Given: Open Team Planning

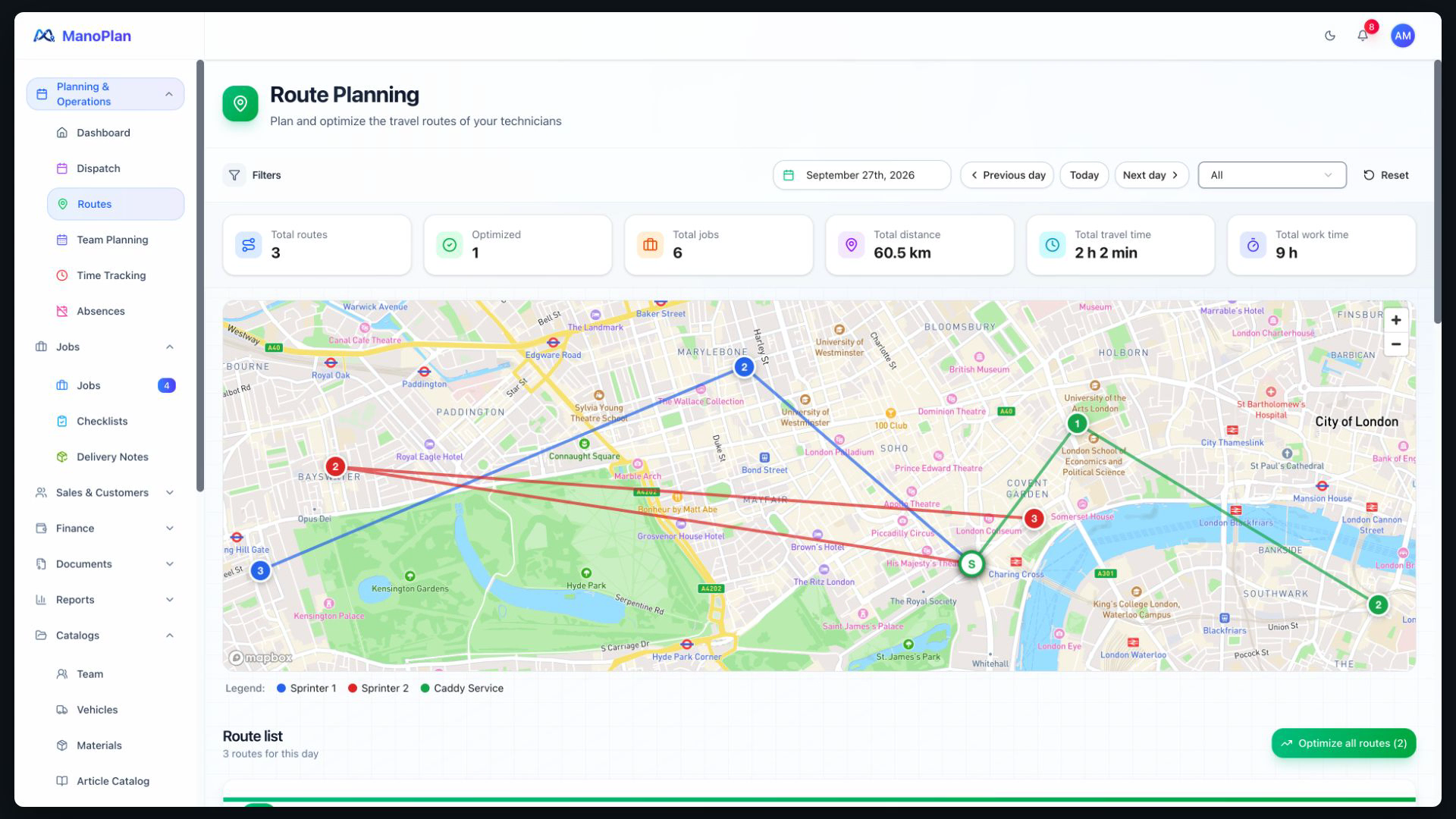Looking at the screenshot, I should click(115, 240).
